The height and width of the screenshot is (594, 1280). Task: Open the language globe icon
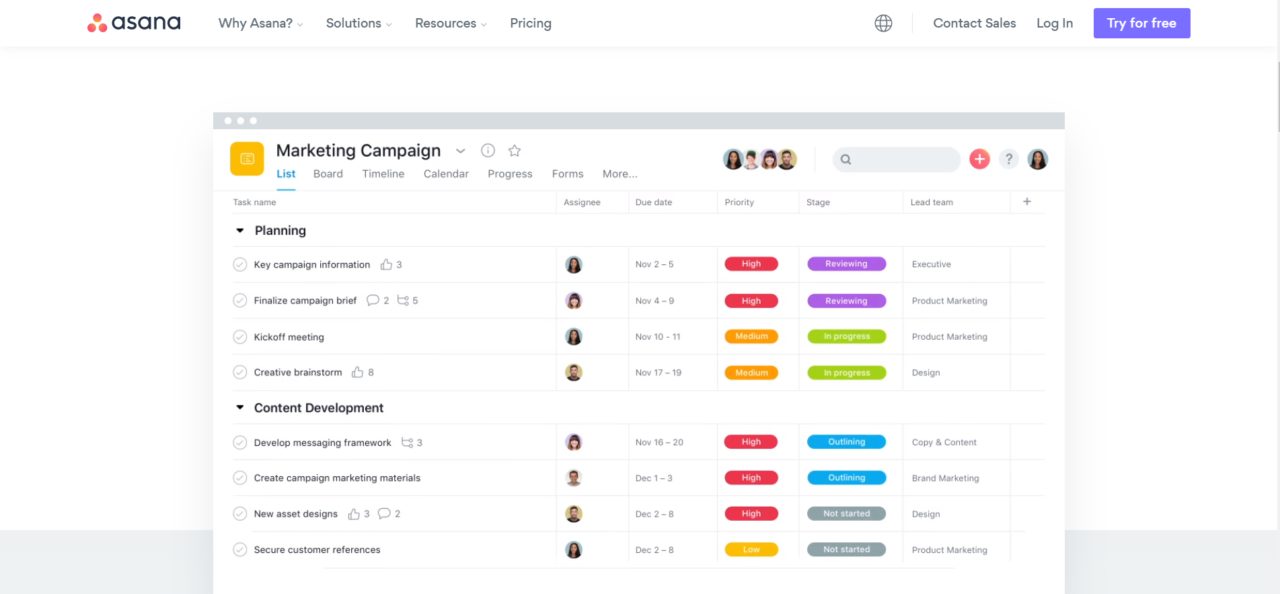[x=883, y=22]
